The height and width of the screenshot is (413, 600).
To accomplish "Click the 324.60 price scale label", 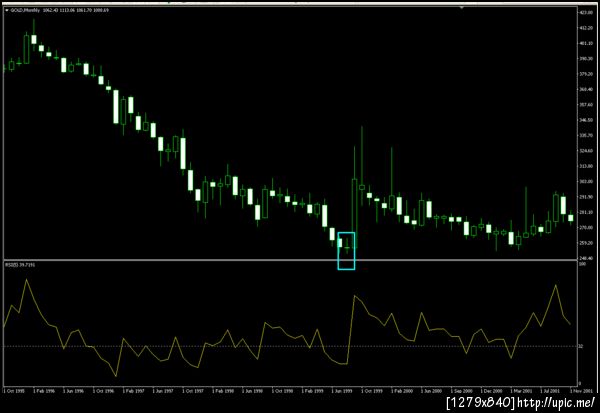I will 586,150.
